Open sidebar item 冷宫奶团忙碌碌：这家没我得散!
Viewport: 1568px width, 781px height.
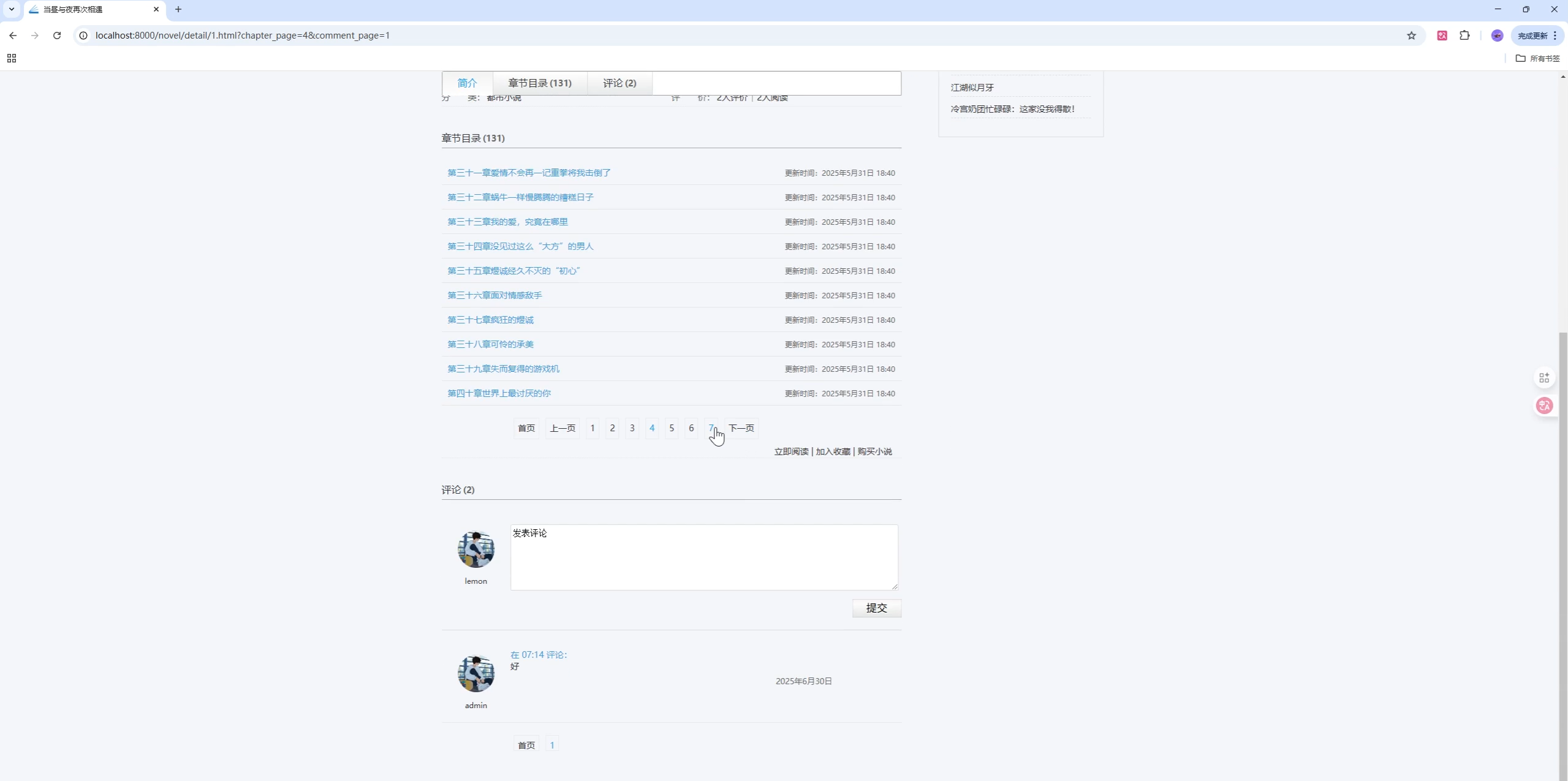coord(1012,109)
